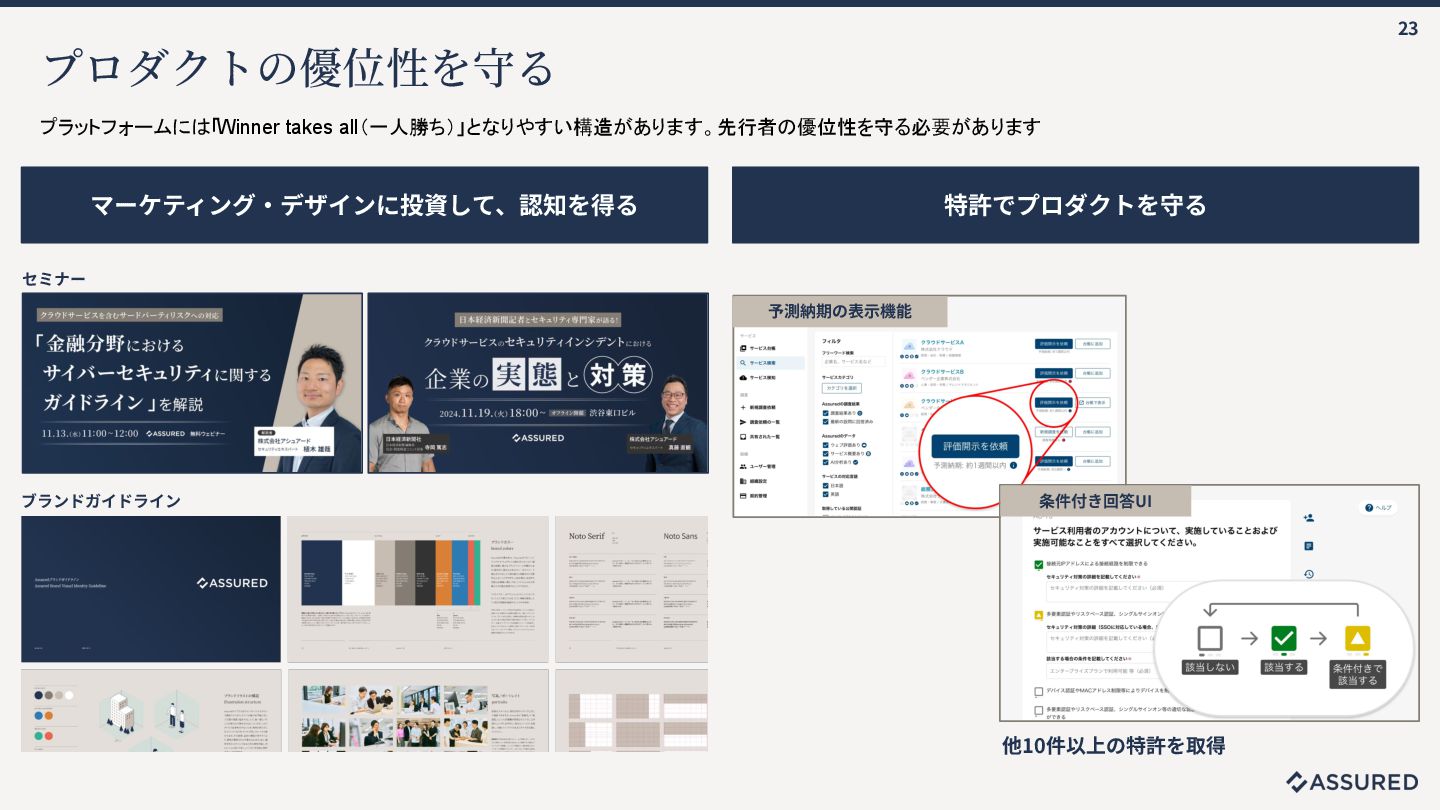Click 条件付き回答UI label

pyautogui.click(x=1095, y=501)
